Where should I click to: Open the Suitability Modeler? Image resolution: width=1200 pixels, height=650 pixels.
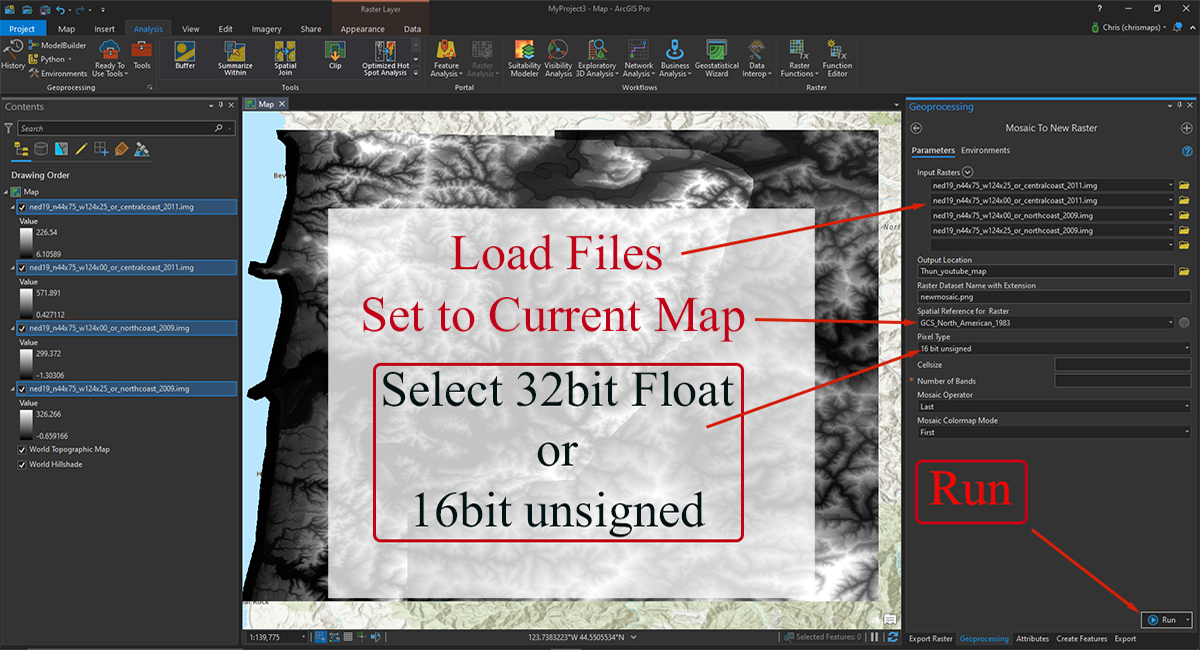click(x=524, y=58)
